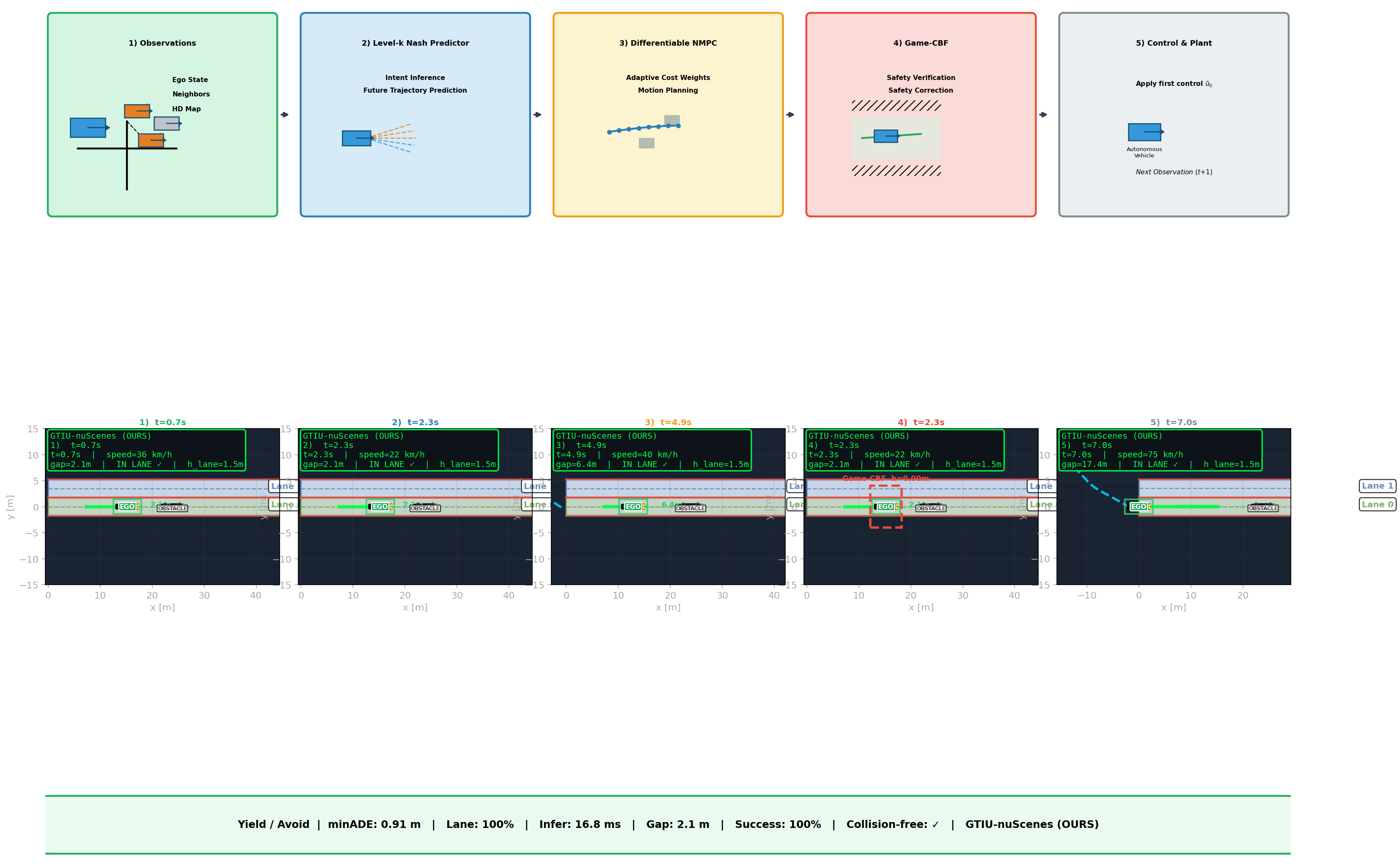Click the "HD Map" label
The width and height of the screenshot is (1400, 866).
(x=187, y=109)
